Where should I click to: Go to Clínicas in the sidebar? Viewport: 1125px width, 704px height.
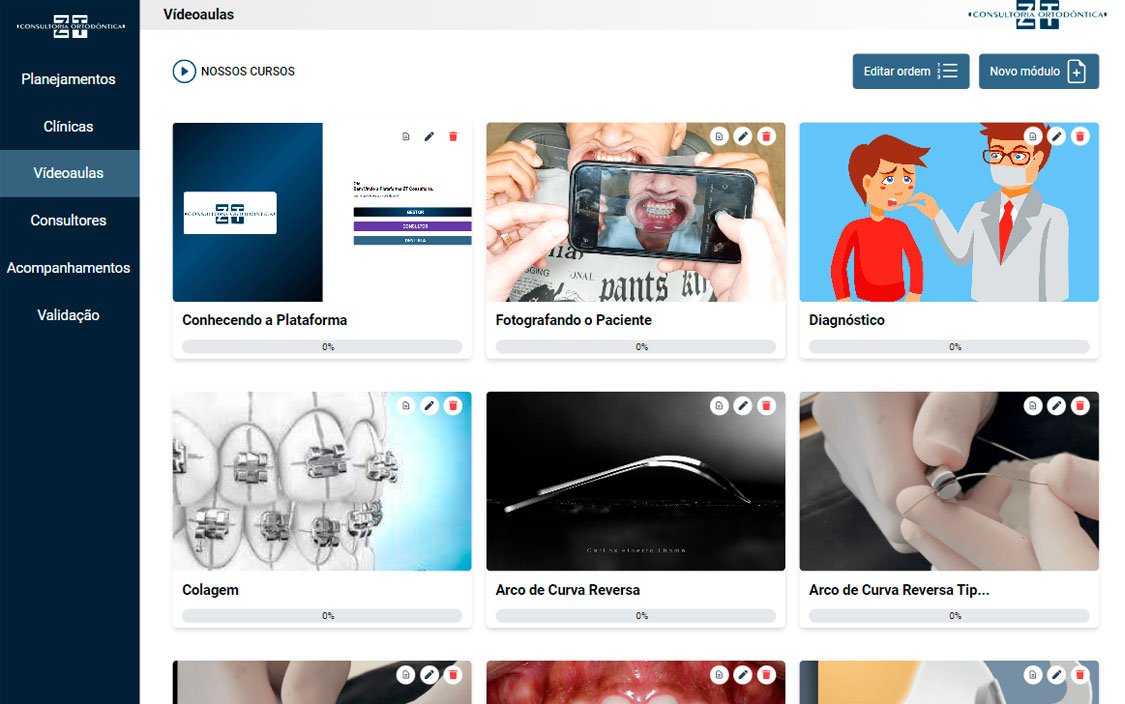(69, 126)
